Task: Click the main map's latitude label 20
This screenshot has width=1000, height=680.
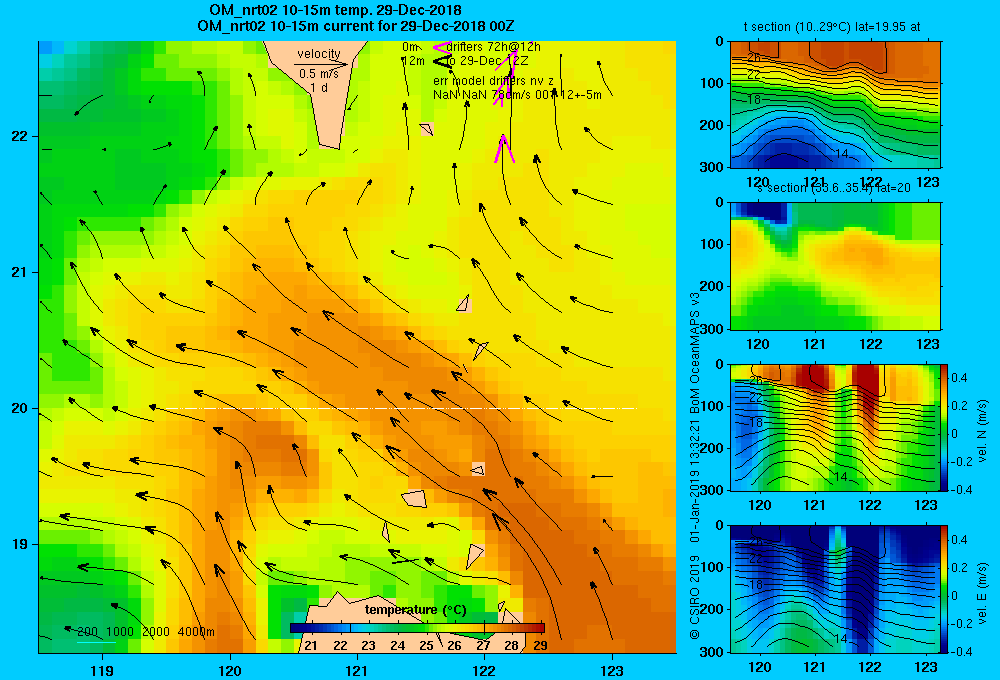Action: pos(20,408)
